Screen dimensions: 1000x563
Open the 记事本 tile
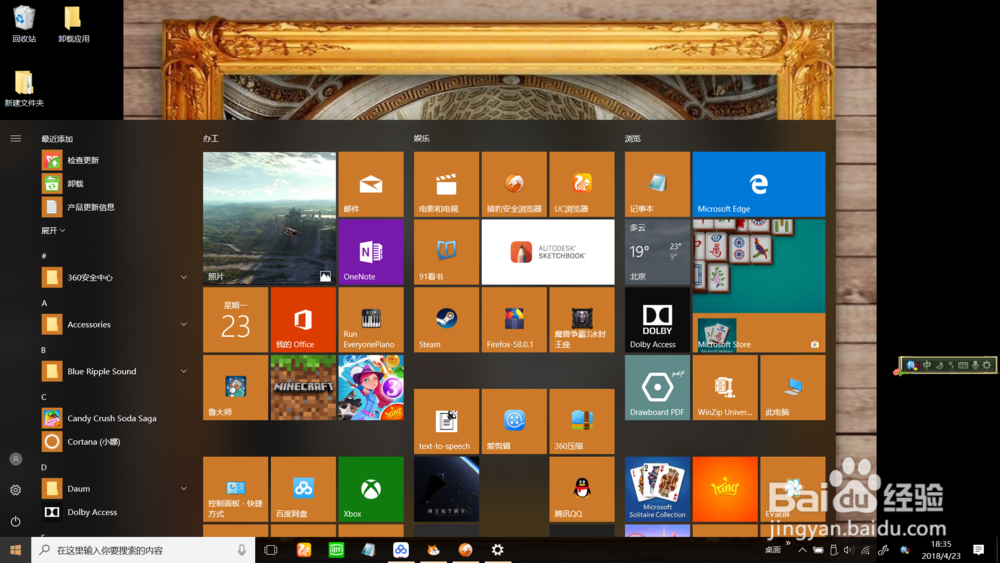(x=657, y=184)
